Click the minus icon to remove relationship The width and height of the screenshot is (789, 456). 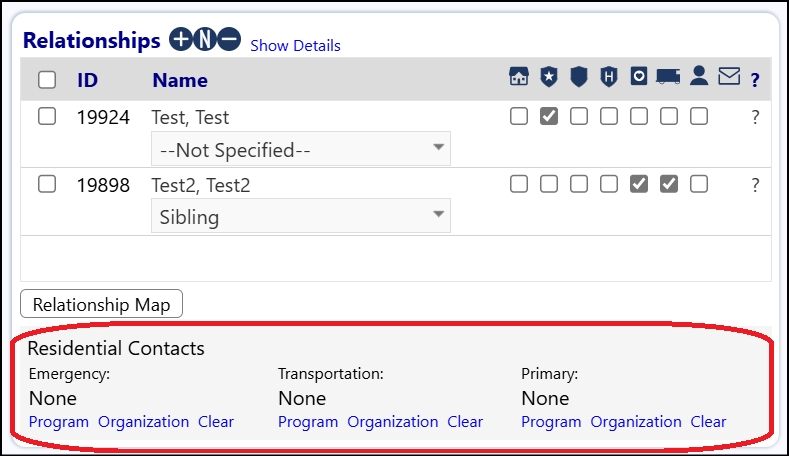click(x=229, y=39)
